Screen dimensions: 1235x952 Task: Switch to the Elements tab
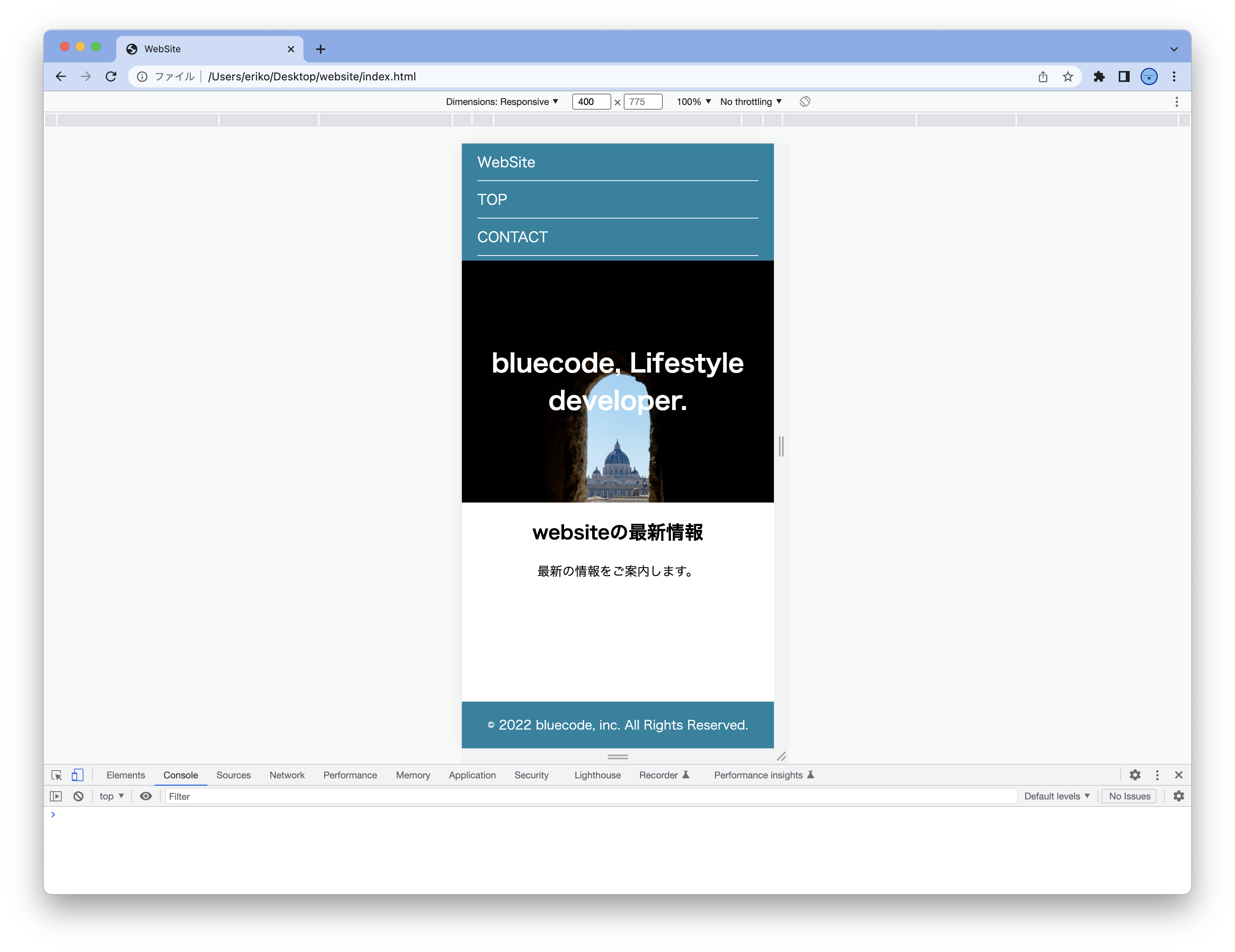click(x=126, y=775)
